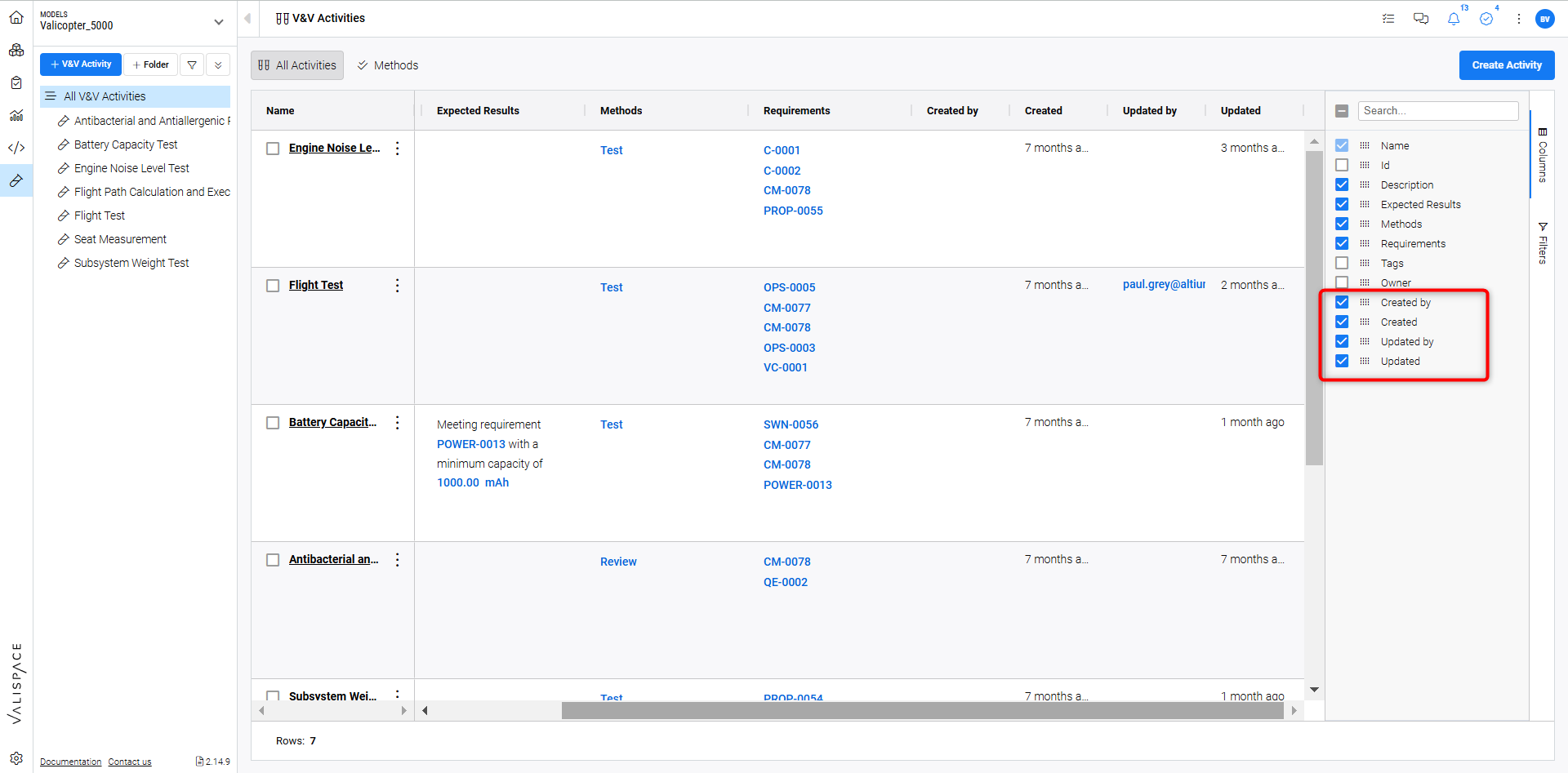This screenshot has width=1568, height=773.
Task: Open the clipboard requirements sidebar icon
Action: click(16, 82)
